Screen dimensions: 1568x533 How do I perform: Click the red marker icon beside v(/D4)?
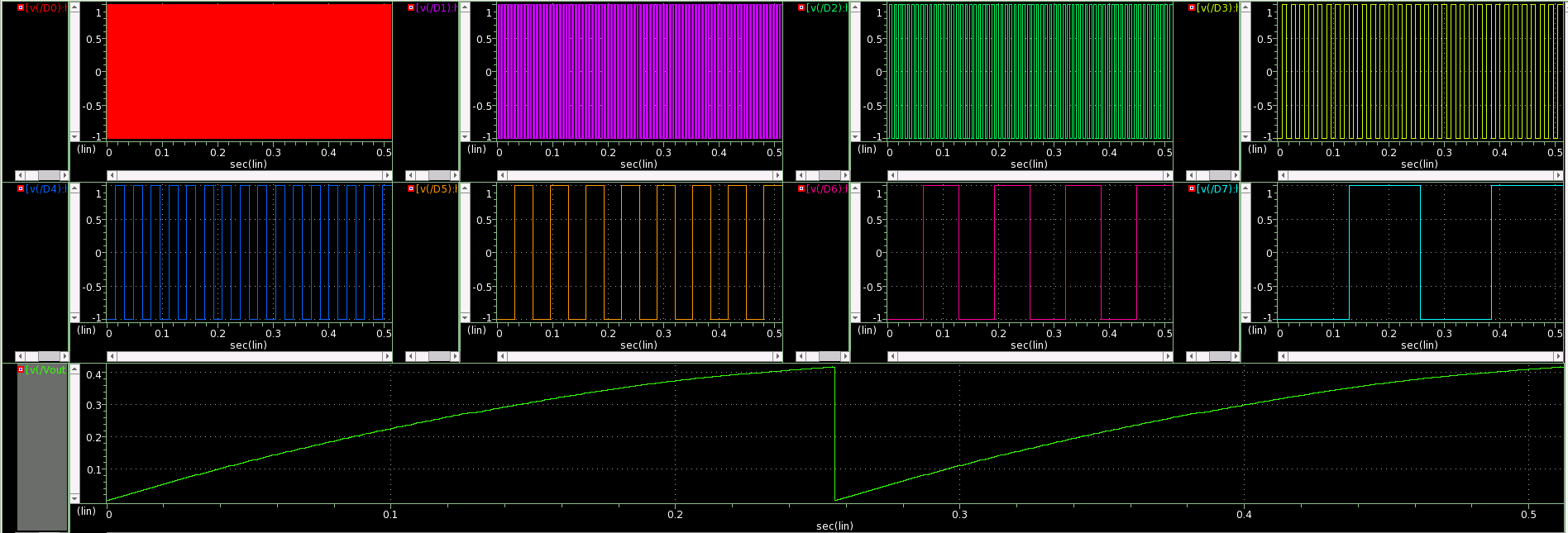click(x=21, y=188)
